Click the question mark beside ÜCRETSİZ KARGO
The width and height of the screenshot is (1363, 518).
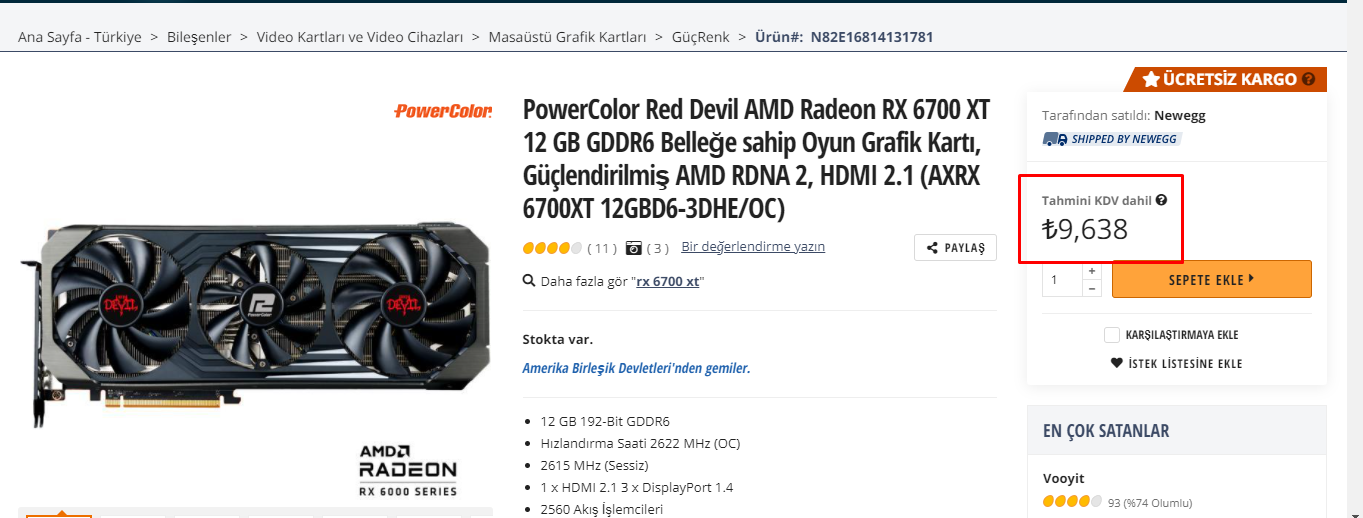1309,79
